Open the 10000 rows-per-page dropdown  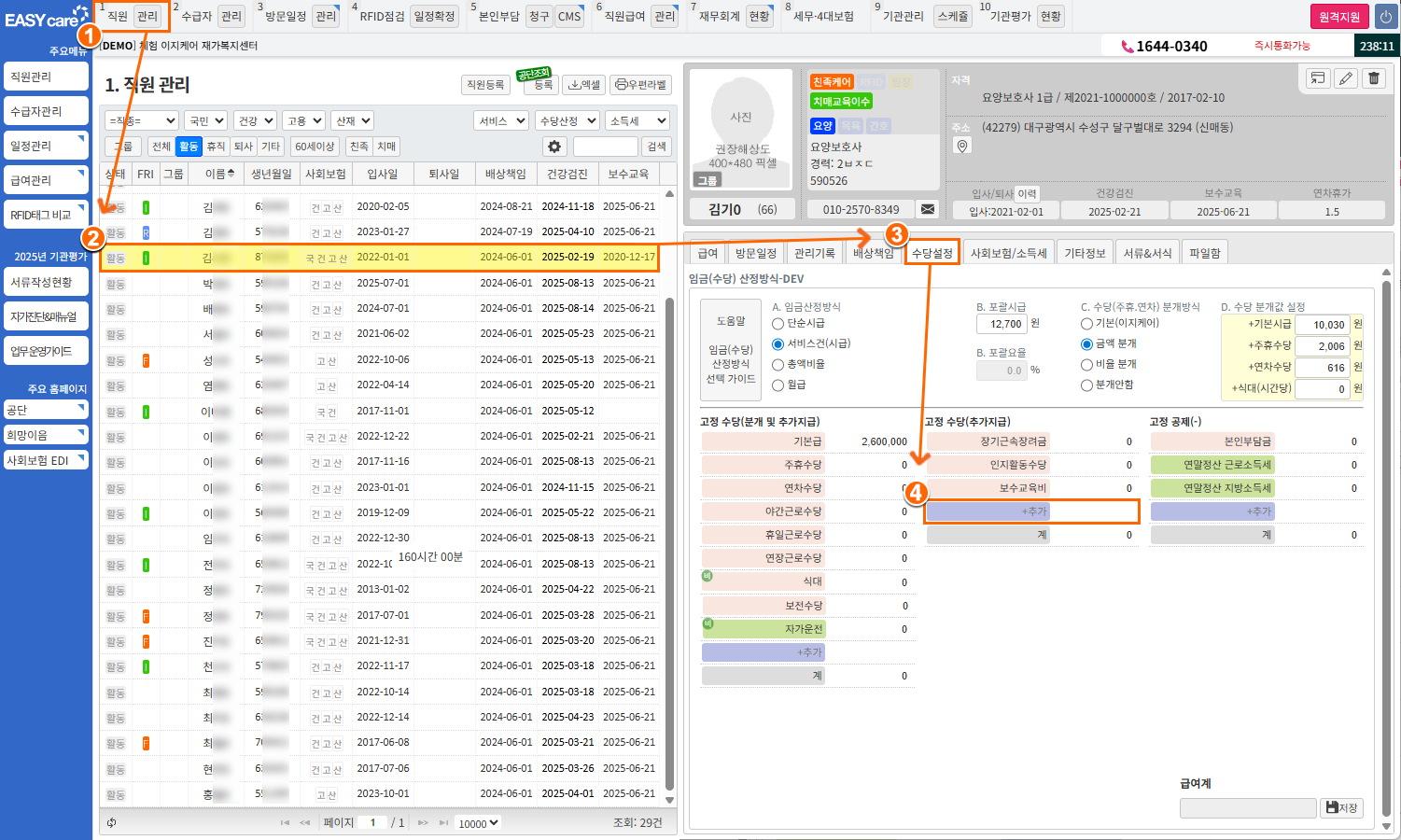pos(478,823)
